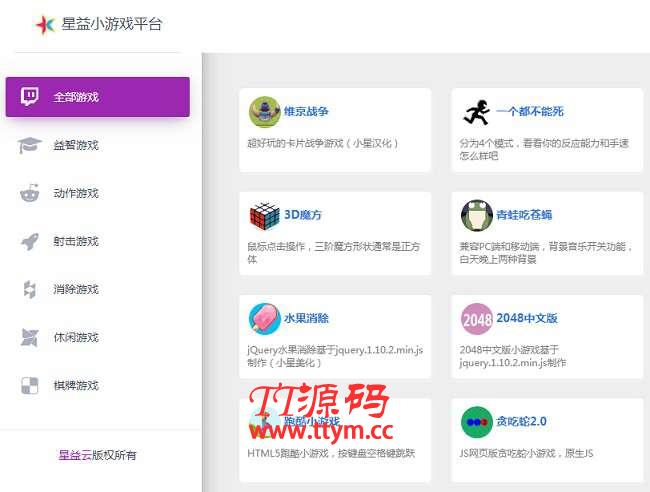Click the jQuery水果消除 description text
This screenshot has width=650, height=492.
click(335, 356)
